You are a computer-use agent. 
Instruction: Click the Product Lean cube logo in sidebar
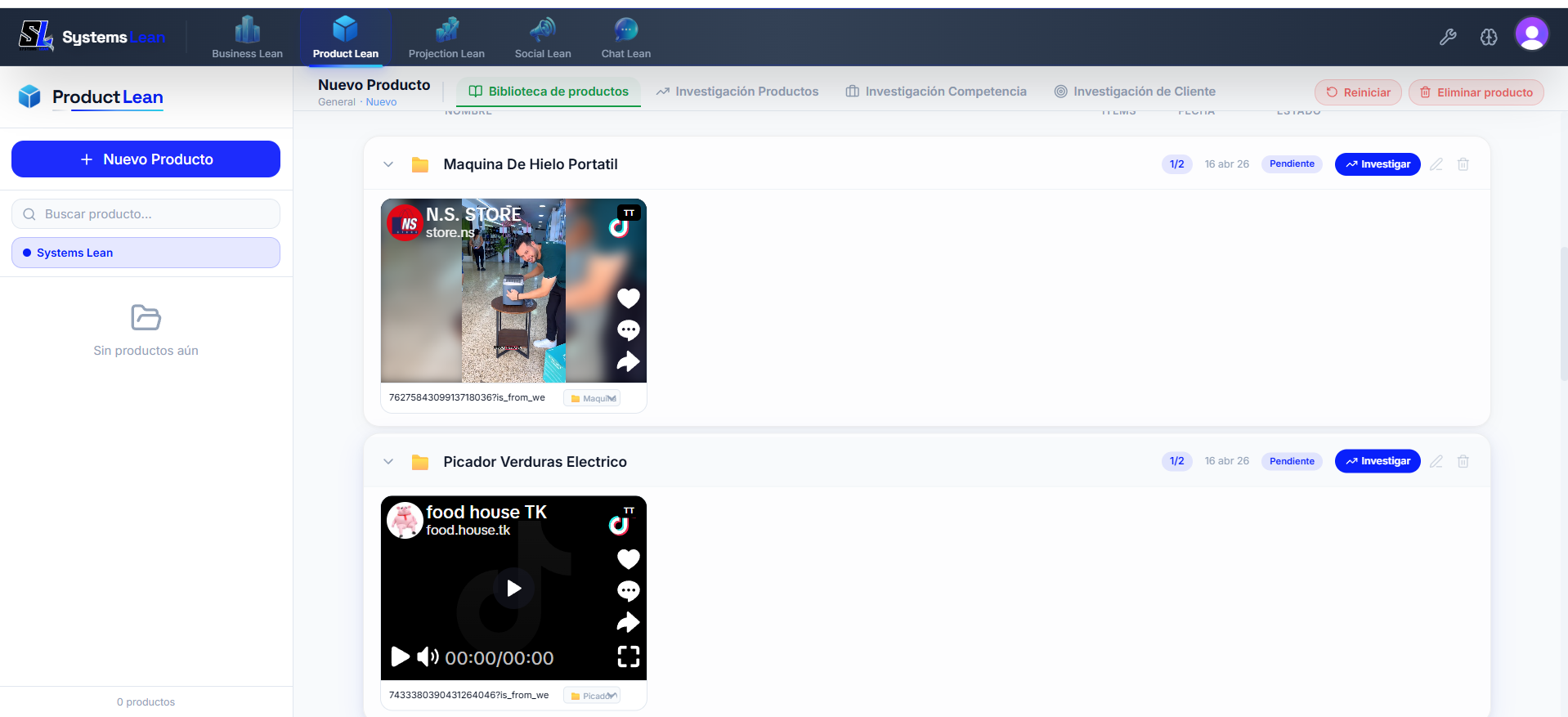(x=29, y=96)
